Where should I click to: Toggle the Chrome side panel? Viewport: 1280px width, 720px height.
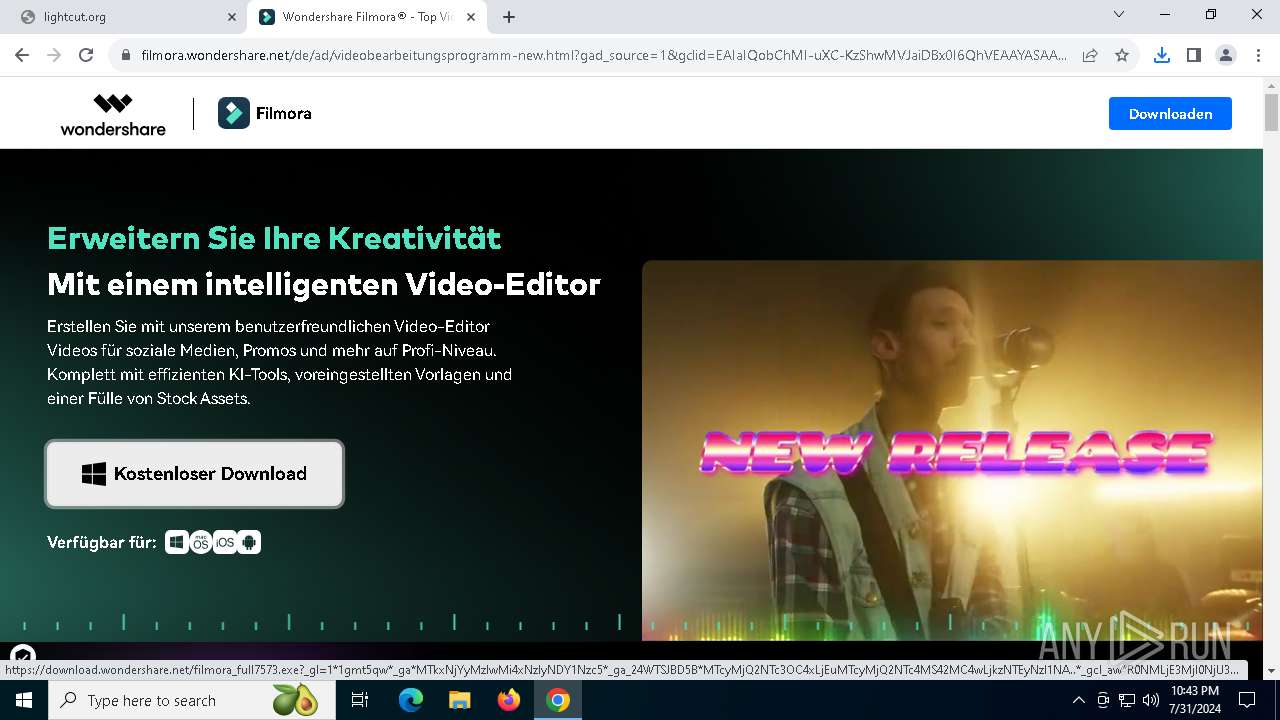pos(1193,56)
